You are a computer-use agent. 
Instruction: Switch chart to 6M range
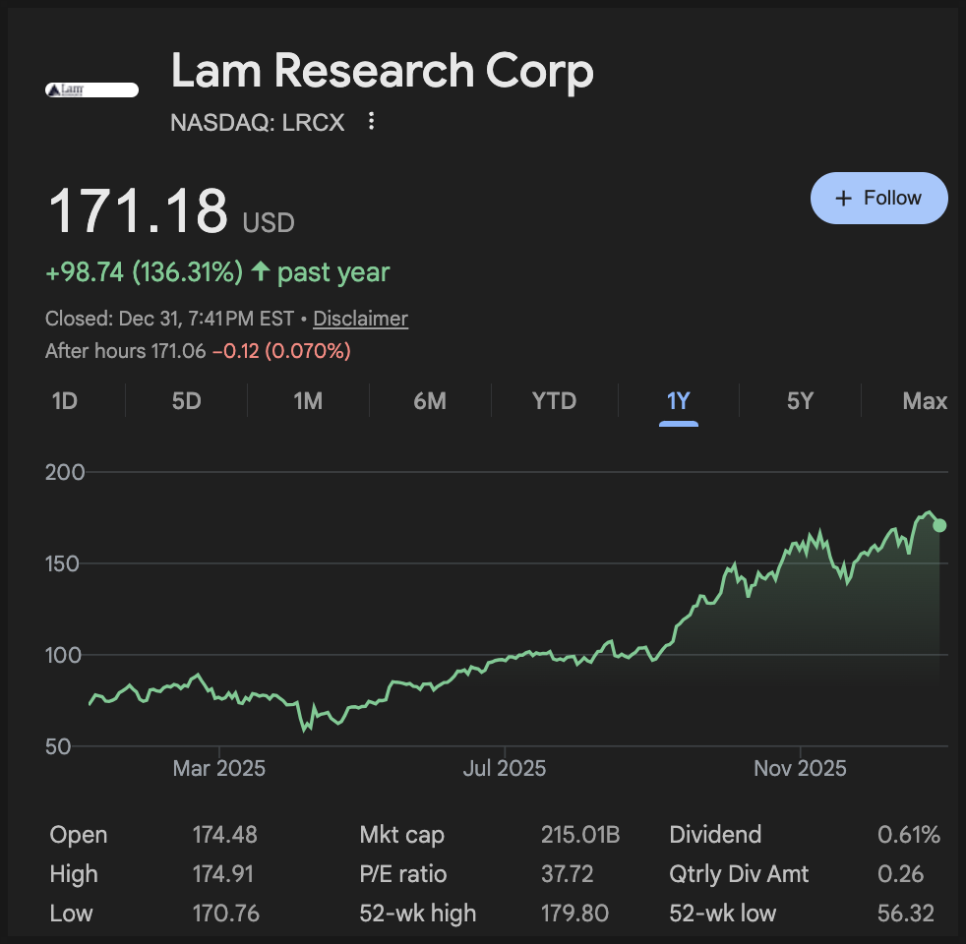point(429,401)
